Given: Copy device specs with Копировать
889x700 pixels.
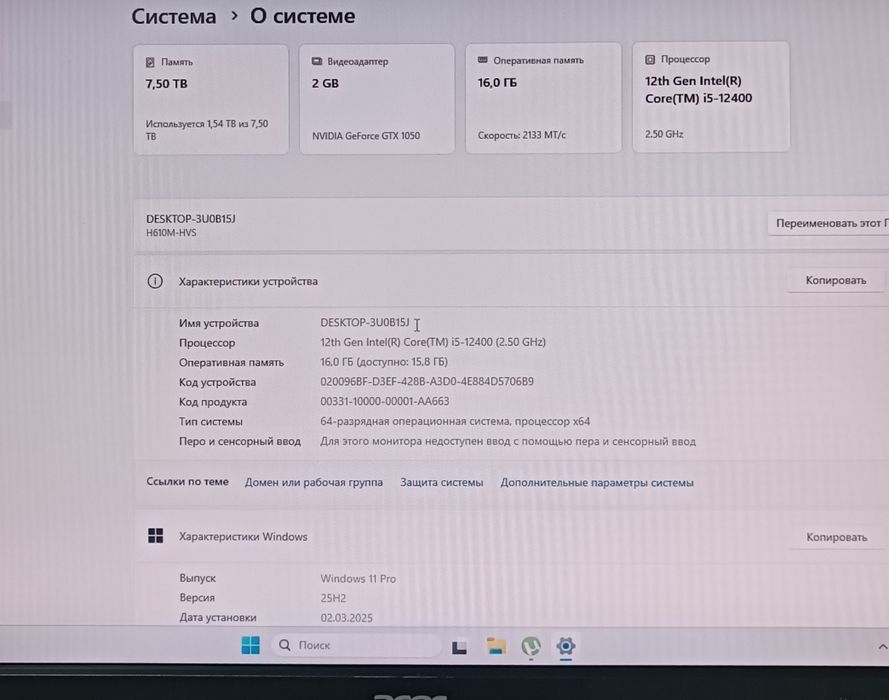Looking at the screenshot, I should pyautogui.click(x=836, y=280).
